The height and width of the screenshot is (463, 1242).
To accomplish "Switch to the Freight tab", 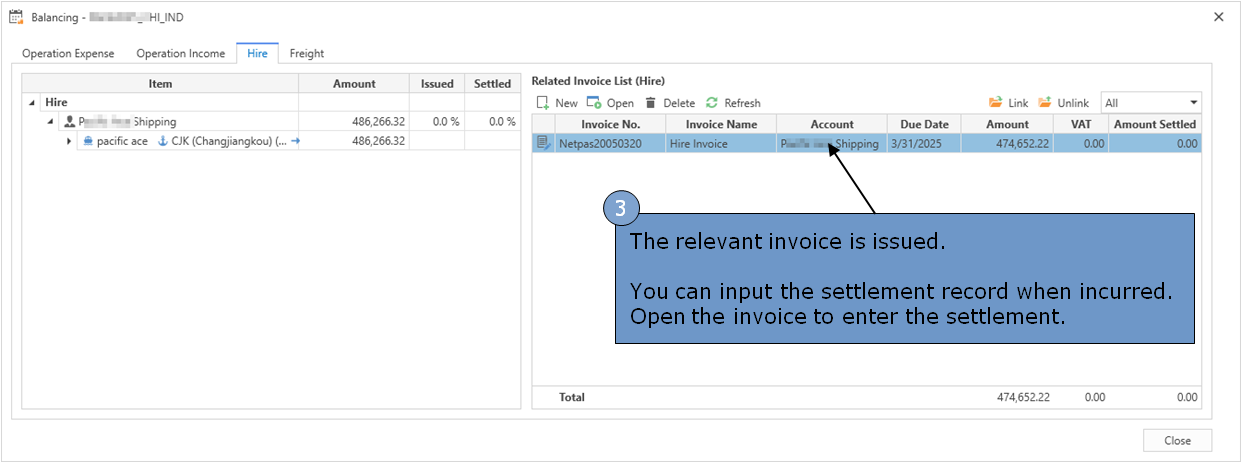I will coord(307,53).
